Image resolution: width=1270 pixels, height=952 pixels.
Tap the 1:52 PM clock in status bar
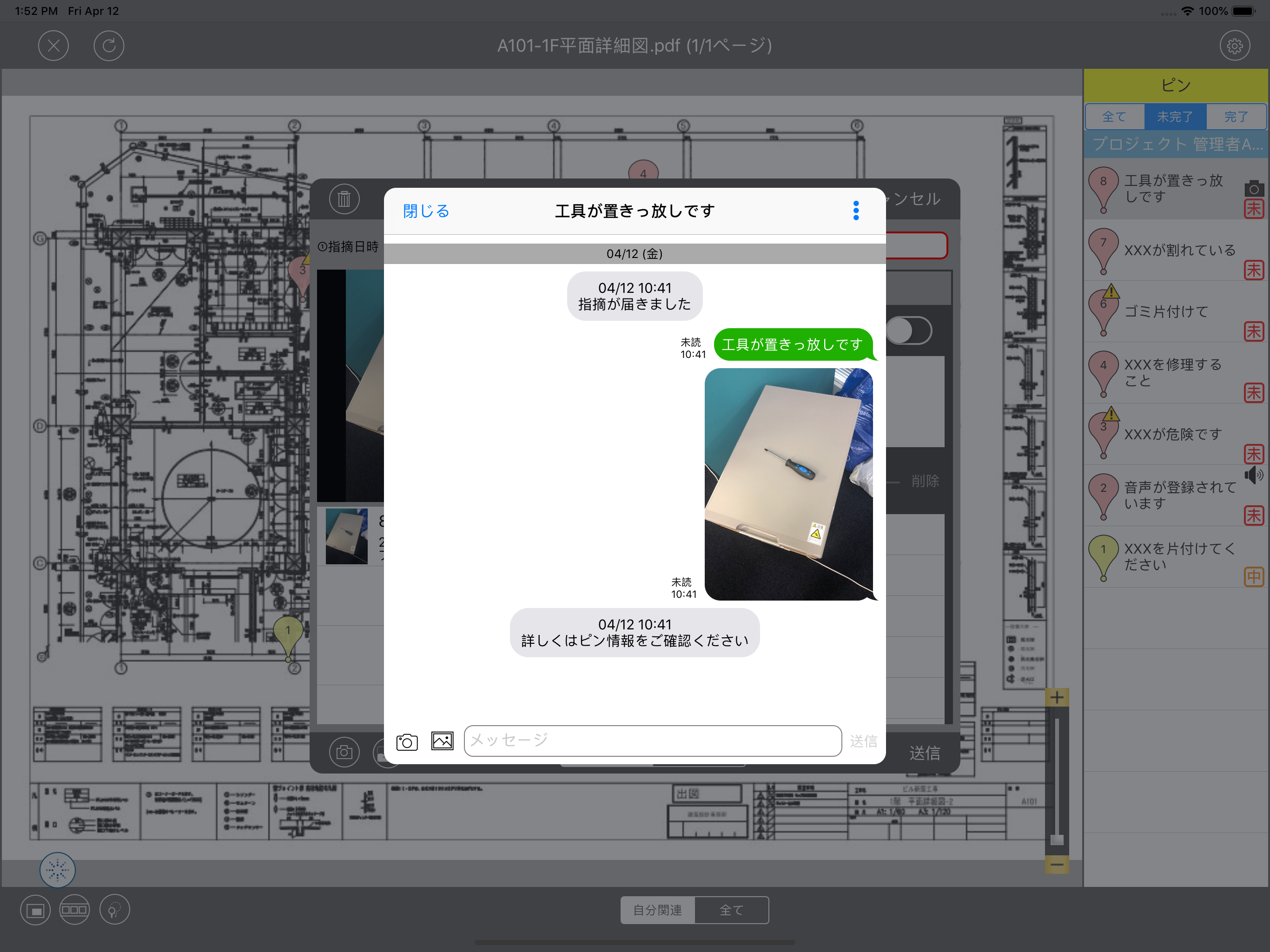tap(36, 11)
